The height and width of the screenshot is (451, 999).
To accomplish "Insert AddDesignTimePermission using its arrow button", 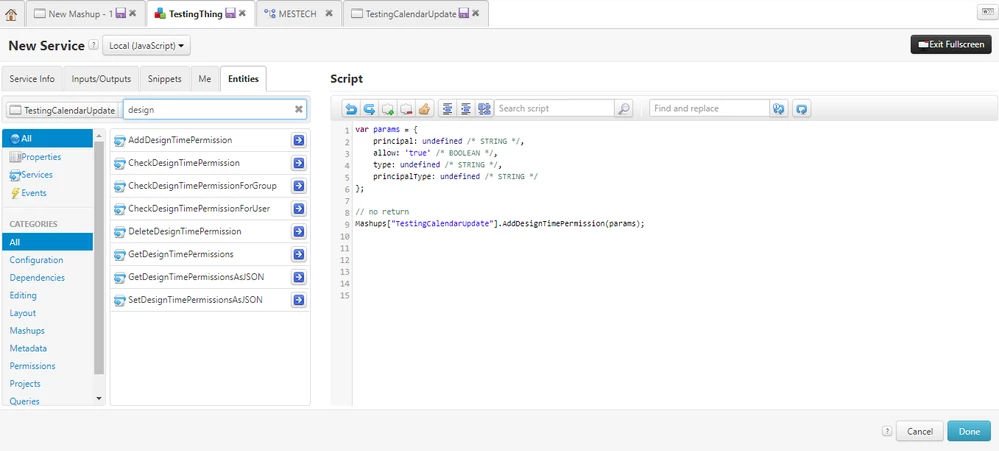I will (x=299, y=140).
